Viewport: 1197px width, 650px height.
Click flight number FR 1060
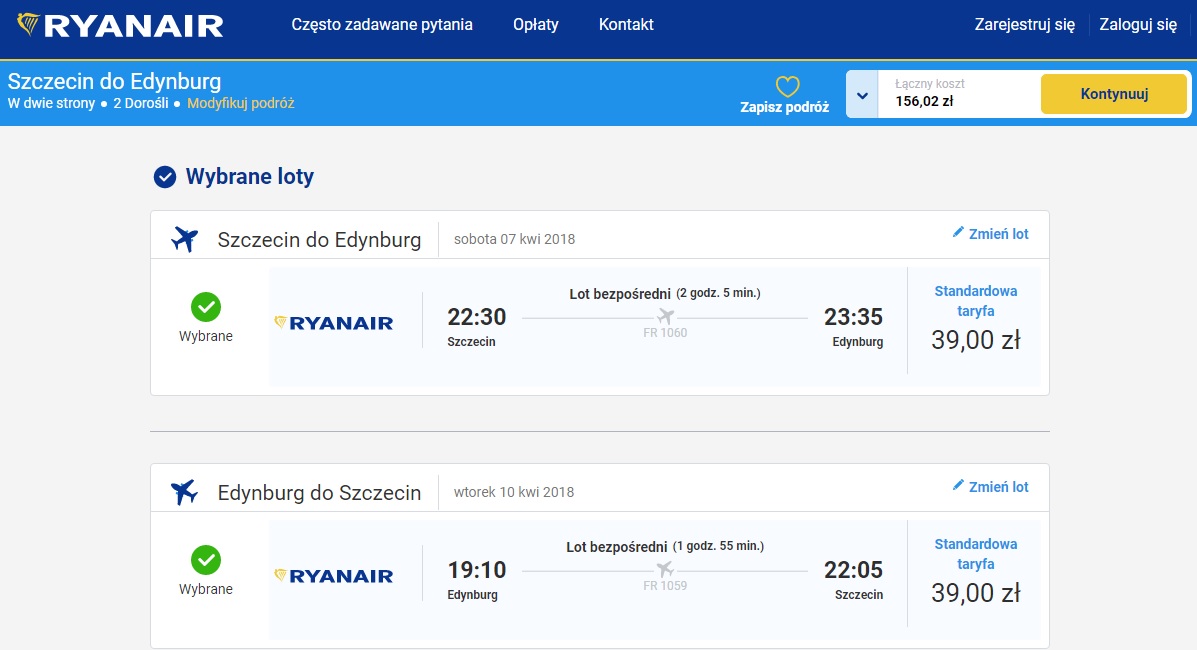665,333
